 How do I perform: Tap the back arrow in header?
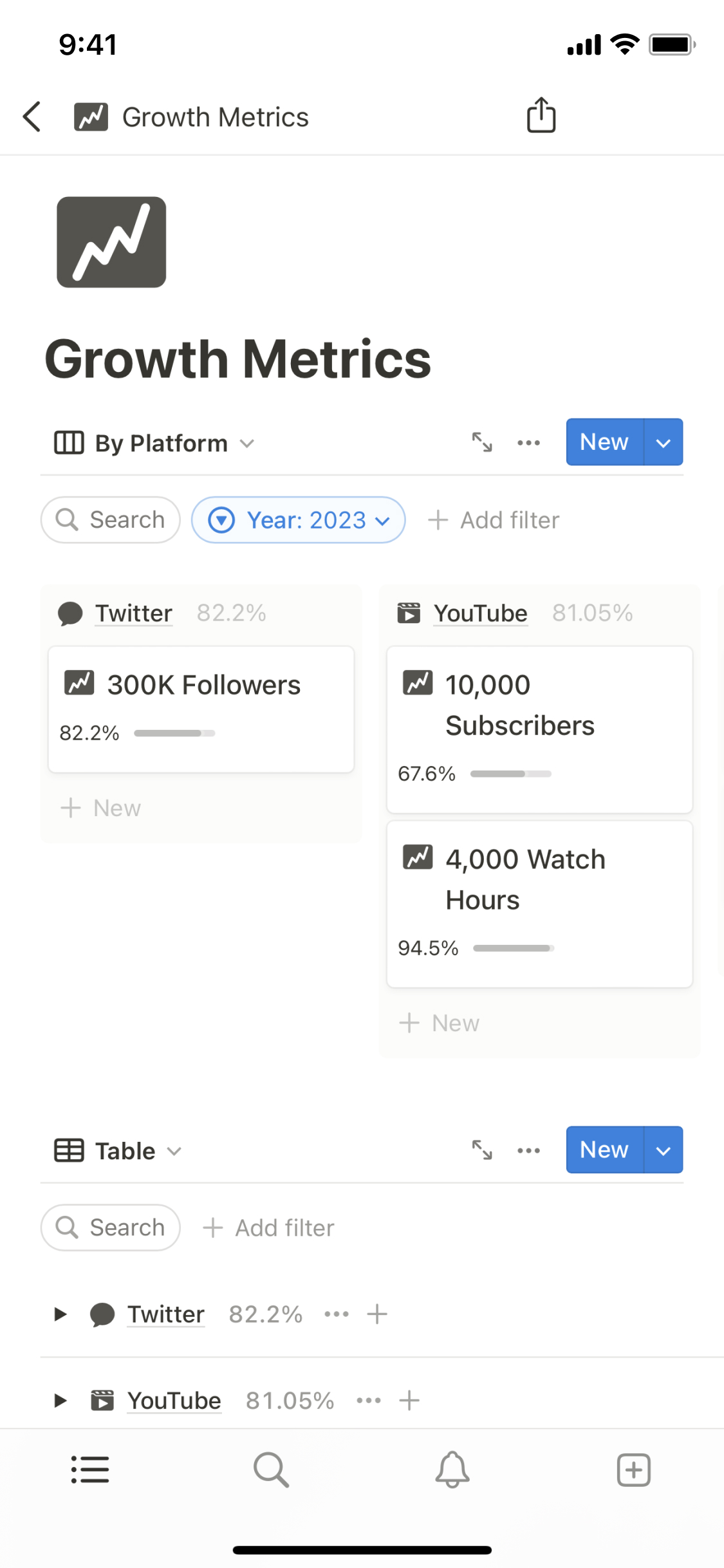32,117
